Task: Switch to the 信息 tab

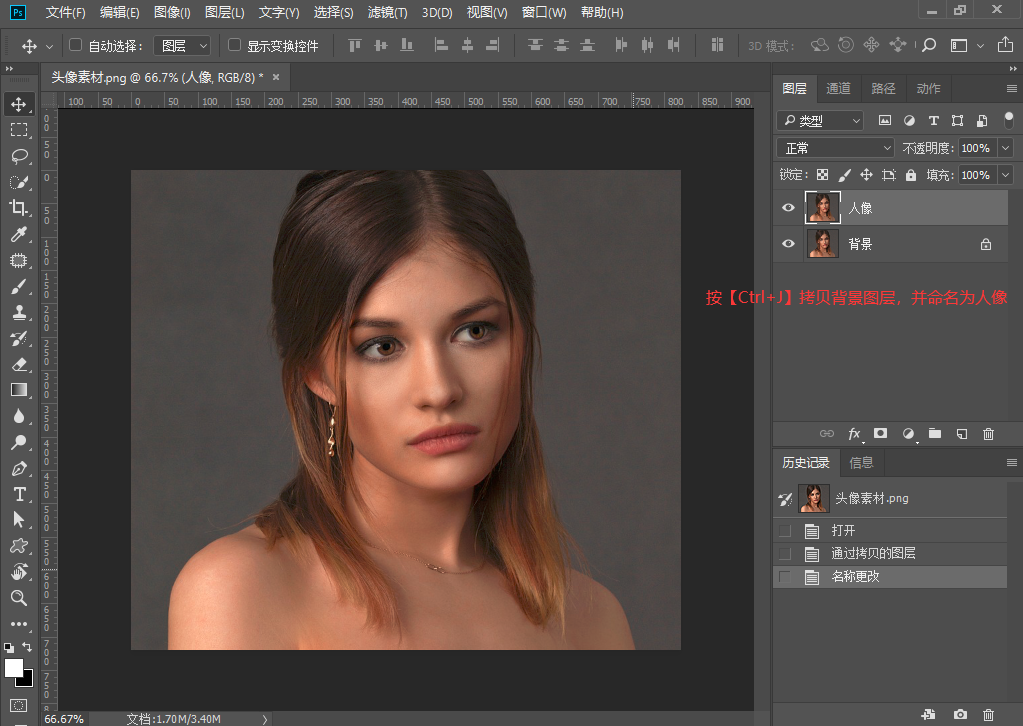Action: [x=861, y=462]
